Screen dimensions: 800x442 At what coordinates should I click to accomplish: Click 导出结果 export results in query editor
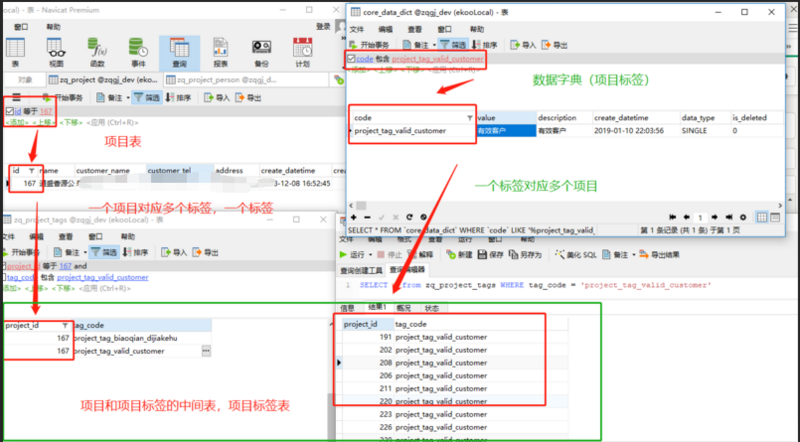click(659, 254)
